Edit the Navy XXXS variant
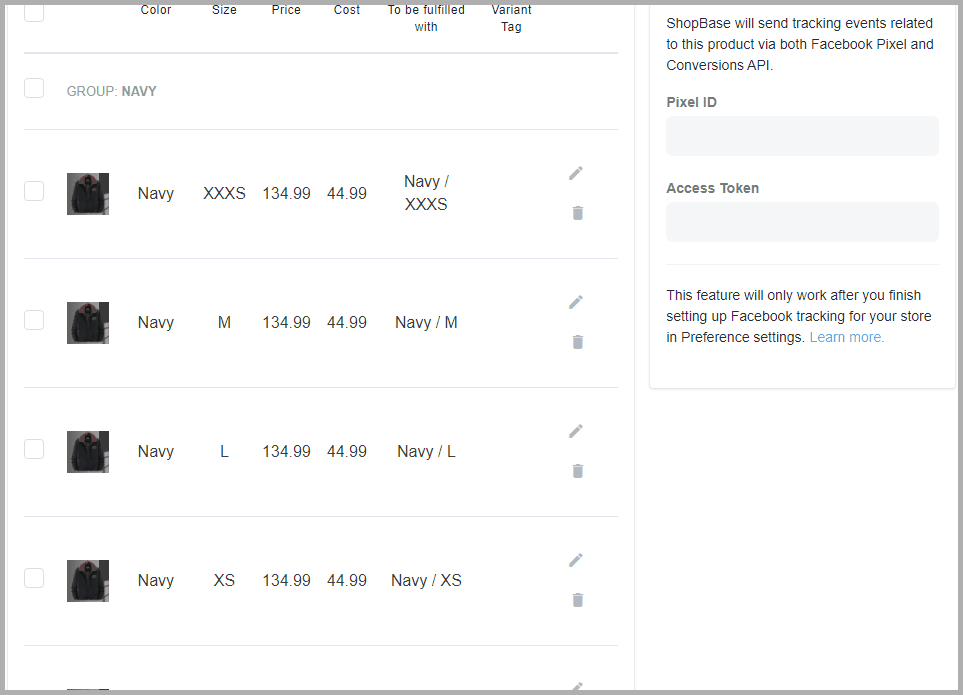 pos(575,173)
